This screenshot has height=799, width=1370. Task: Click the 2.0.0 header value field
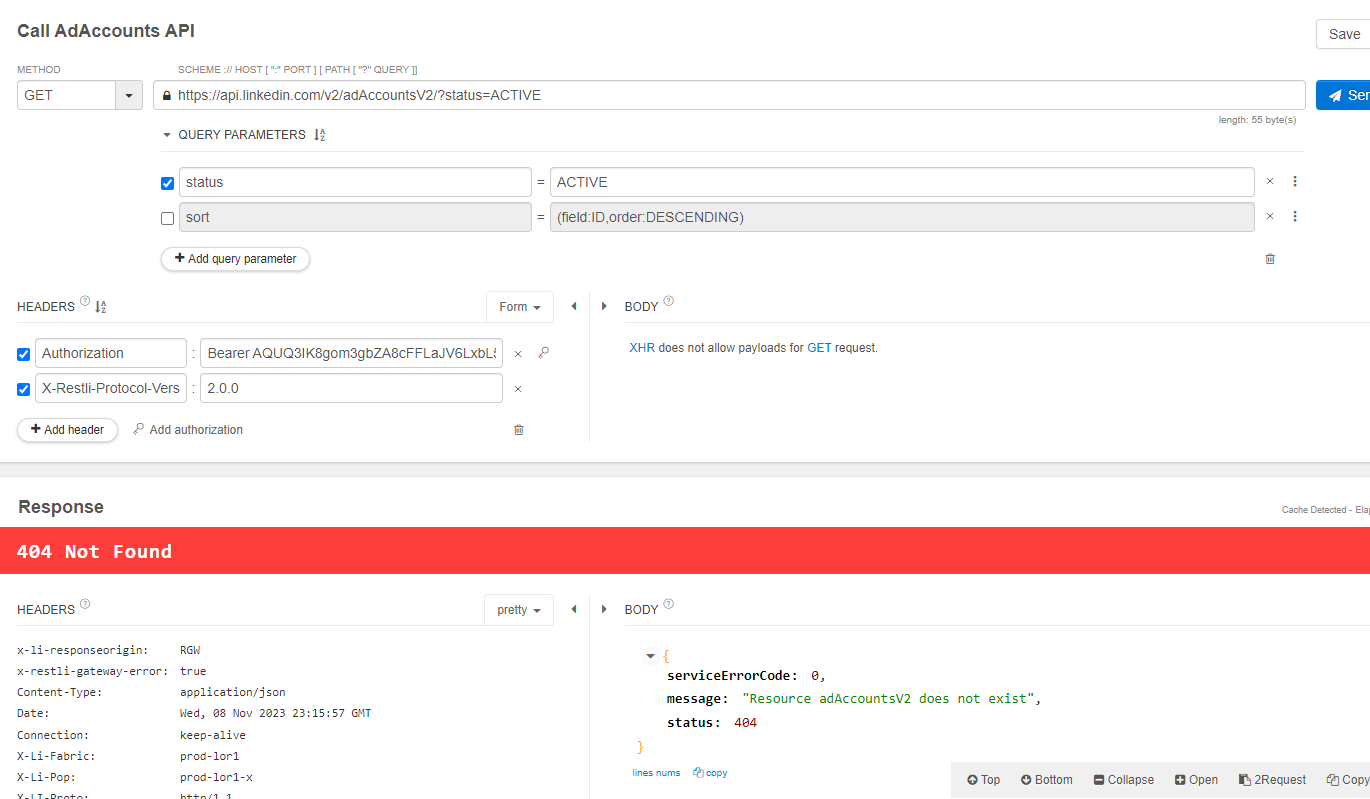pos(351,388)
